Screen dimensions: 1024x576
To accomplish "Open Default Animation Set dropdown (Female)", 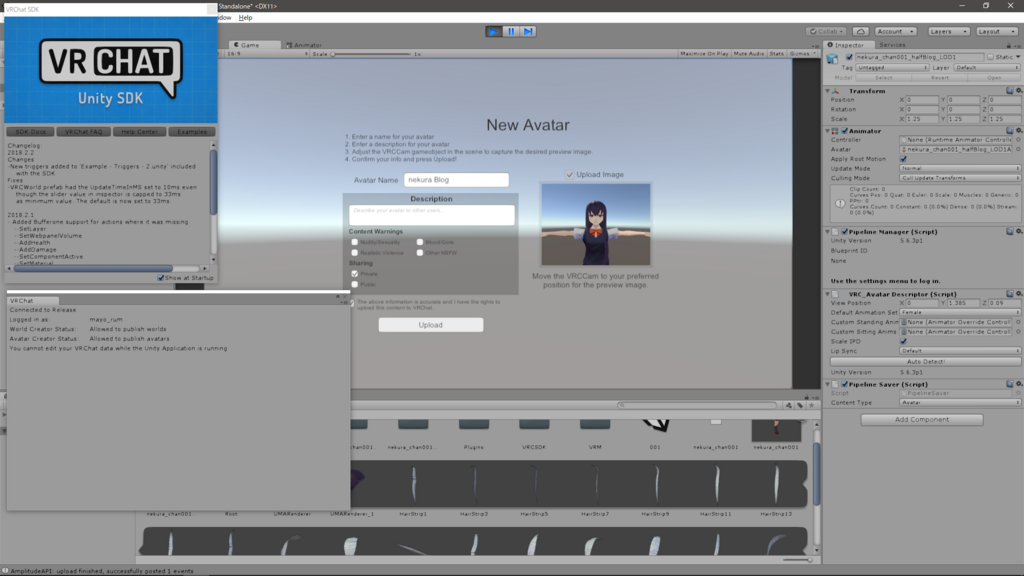I will [960, 312].
